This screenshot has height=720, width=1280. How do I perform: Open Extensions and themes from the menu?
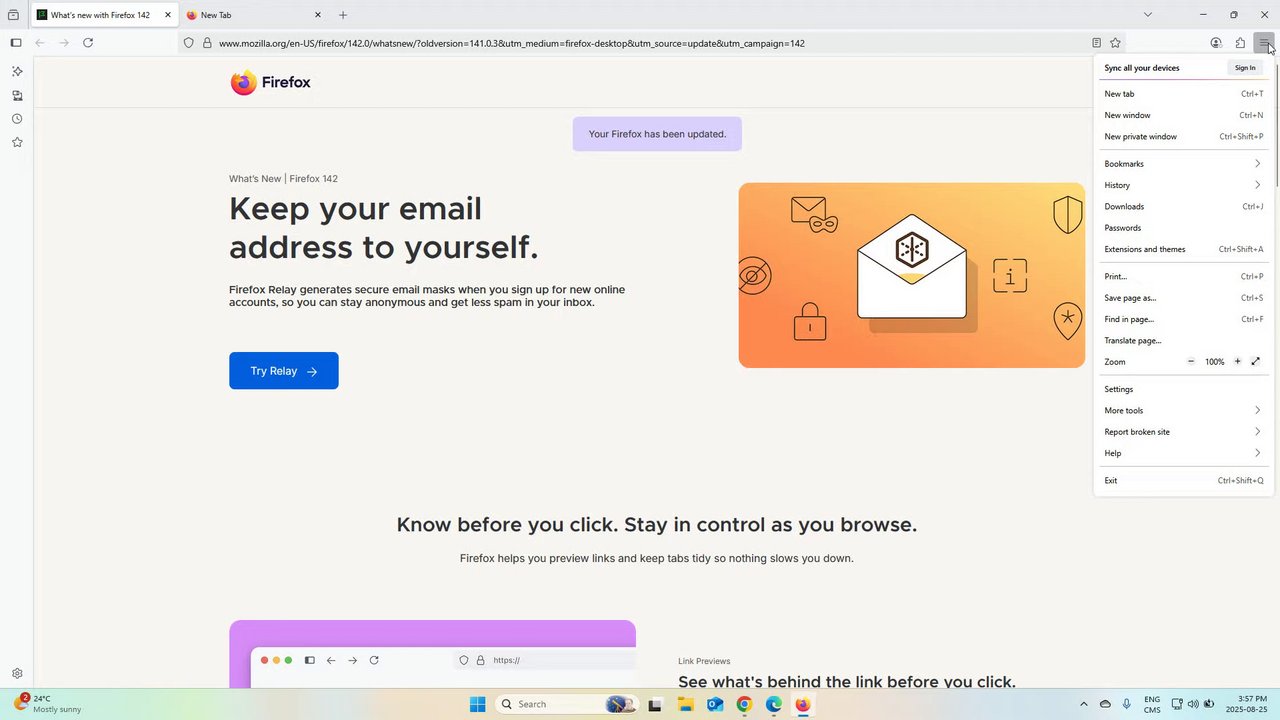1183,249
